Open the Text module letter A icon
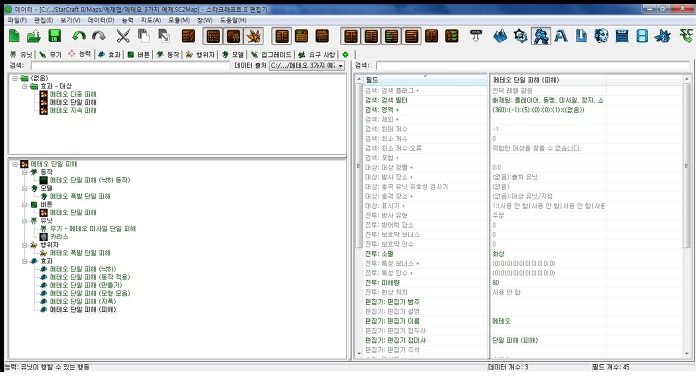 coord(561,36)
